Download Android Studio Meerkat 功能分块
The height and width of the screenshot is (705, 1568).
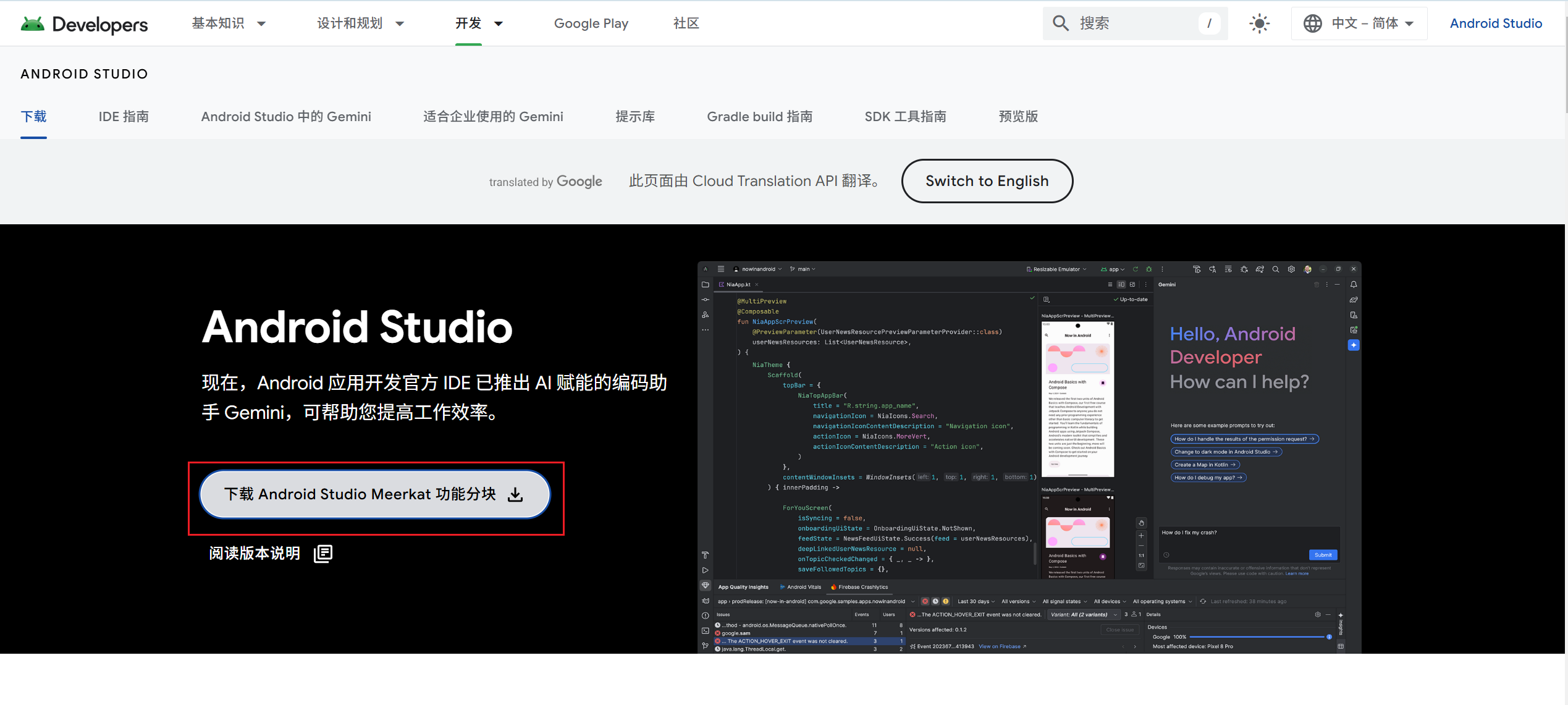[374, 494]
